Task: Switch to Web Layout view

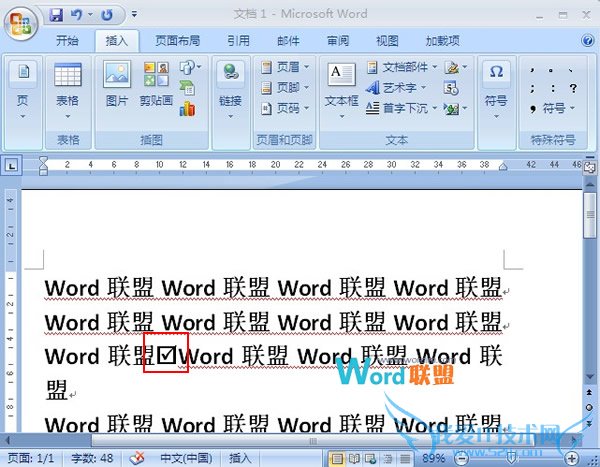Action: pos(370,458)
